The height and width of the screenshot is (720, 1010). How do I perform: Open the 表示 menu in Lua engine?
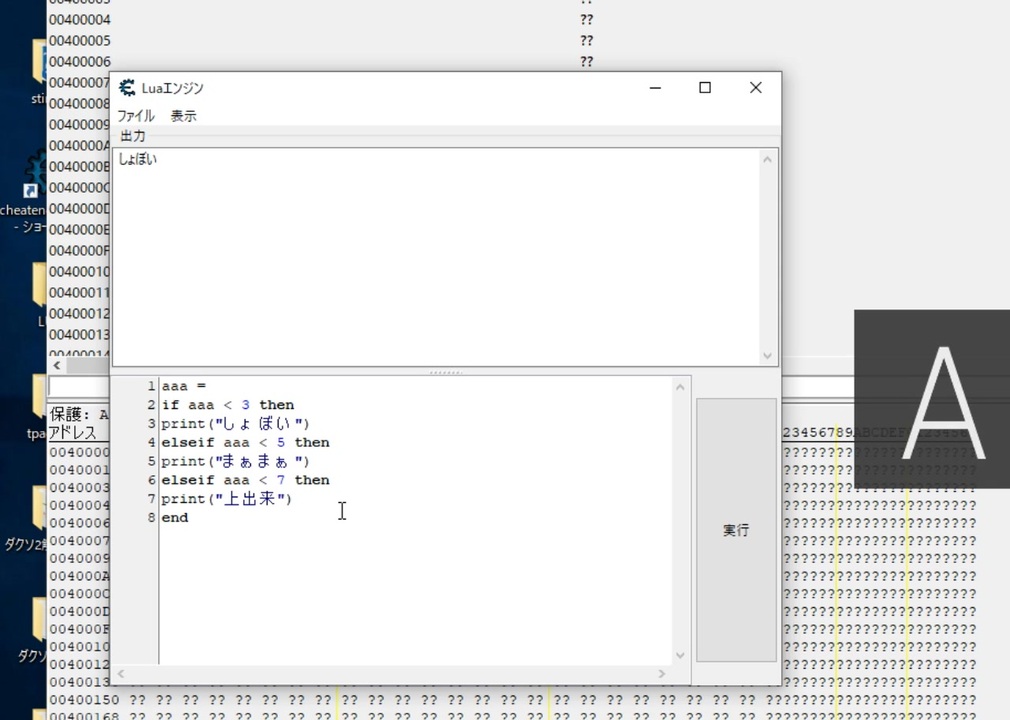click(184, 116)
